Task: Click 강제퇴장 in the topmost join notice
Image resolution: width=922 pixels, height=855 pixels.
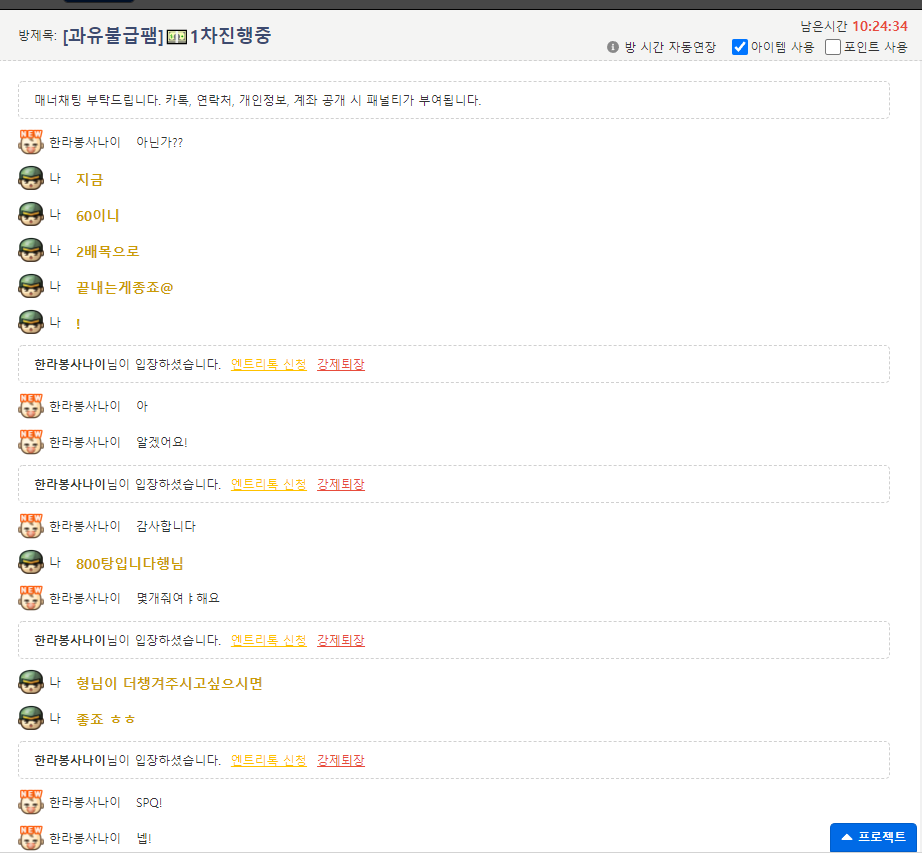Action: (341, 364)
